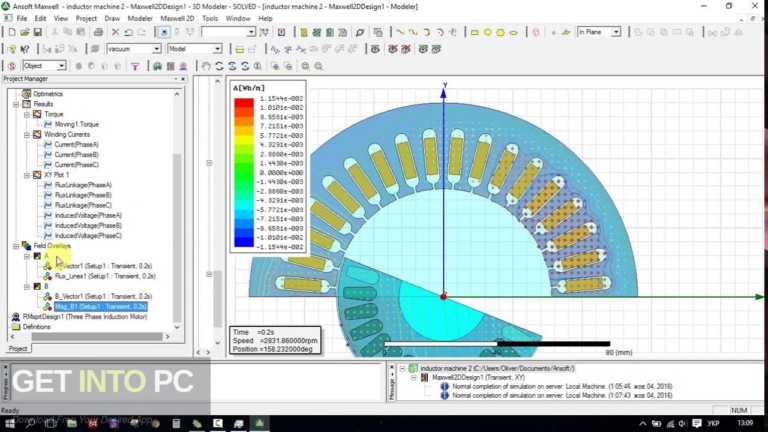Close the Project Manager panel
The height and width of the screenshot is (432, 768).
(184, 79)
